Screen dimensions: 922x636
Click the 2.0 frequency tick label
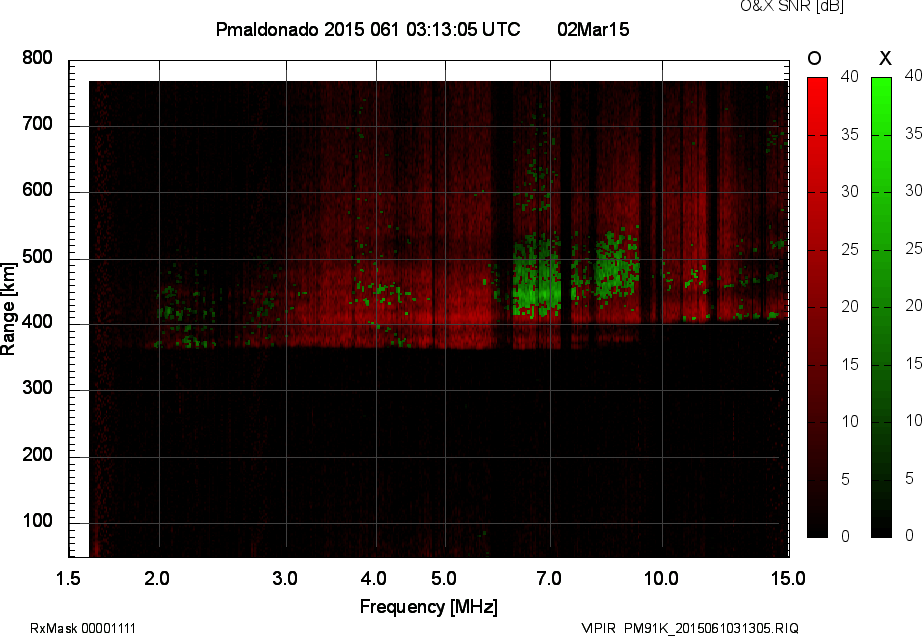157,578
